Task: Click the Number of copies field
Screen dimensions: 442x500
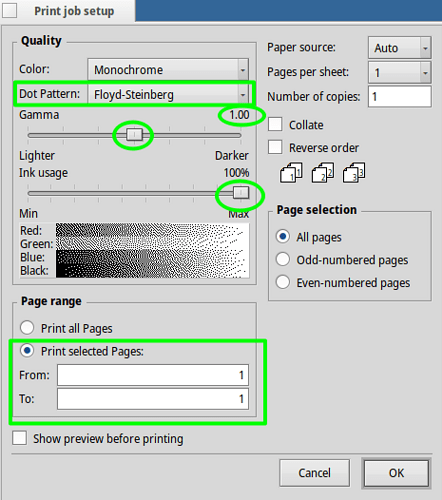Action: tap(400, 97)
